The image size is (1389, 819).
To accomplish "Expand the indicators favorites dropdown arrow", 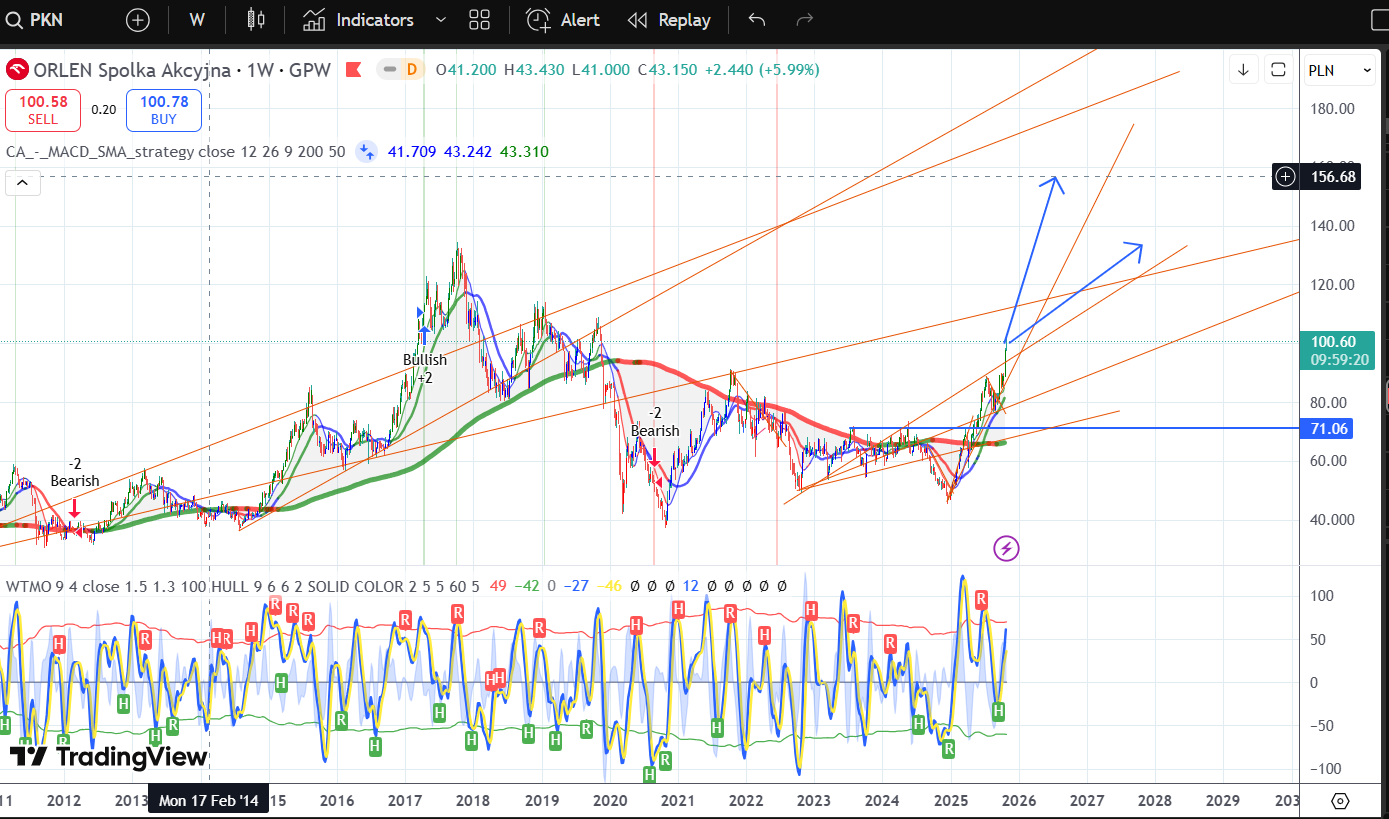I will point(441,20).
